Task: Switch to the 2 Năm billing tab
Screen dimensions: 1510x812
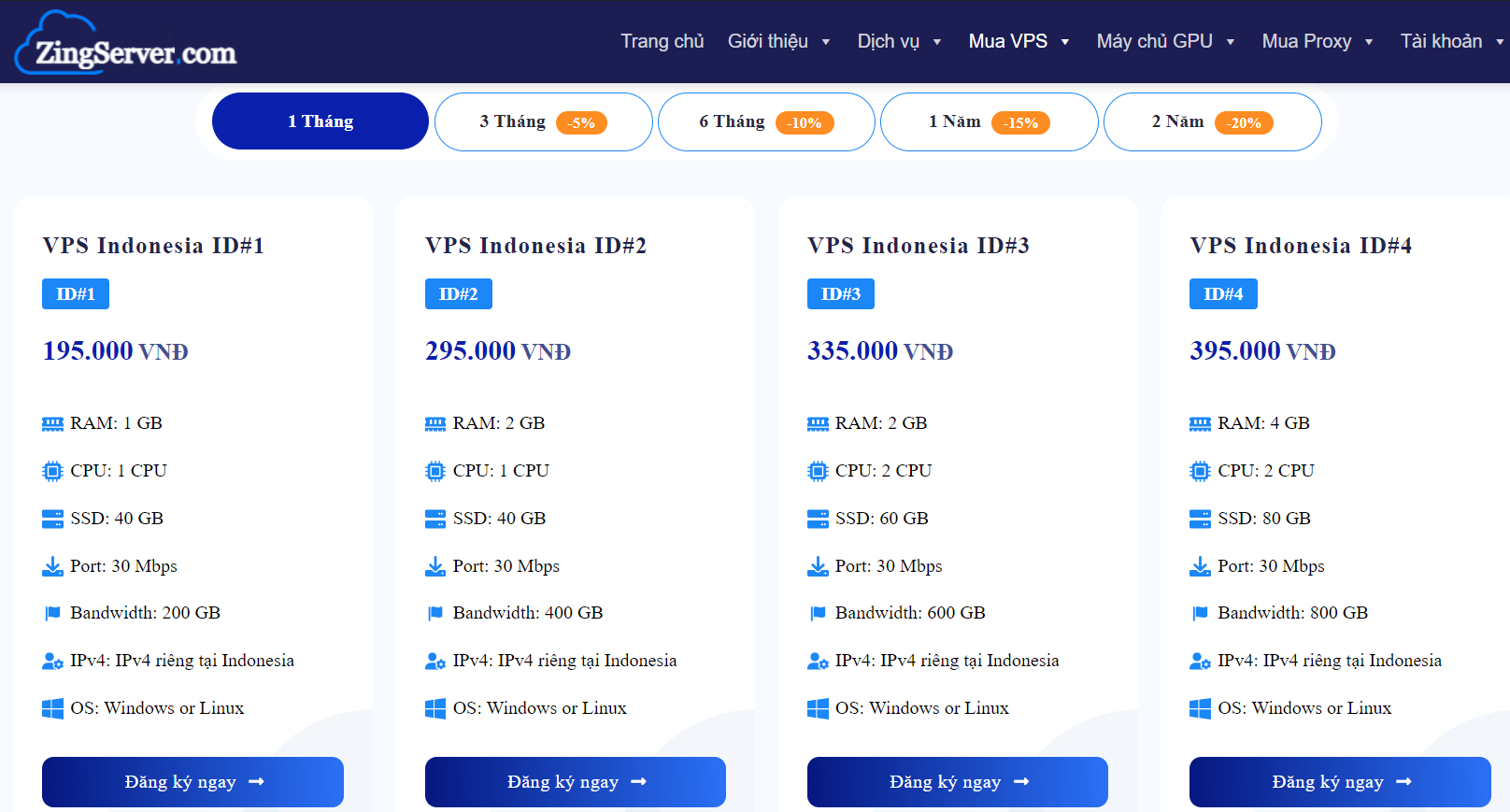Action: coord(1213,121)
